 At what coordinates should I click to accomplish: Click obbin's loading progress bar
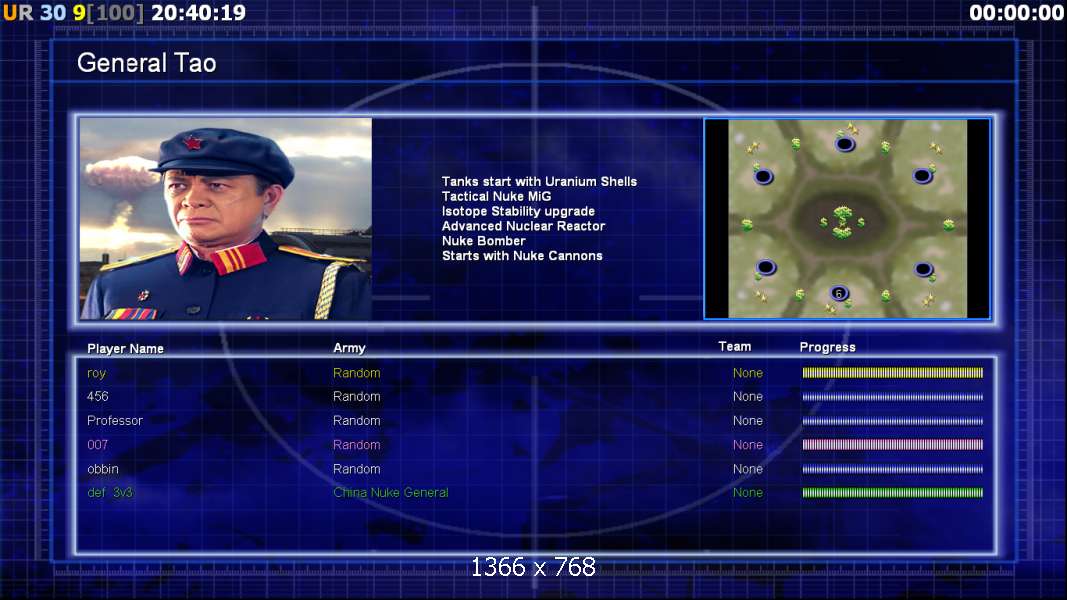(893, 469)
